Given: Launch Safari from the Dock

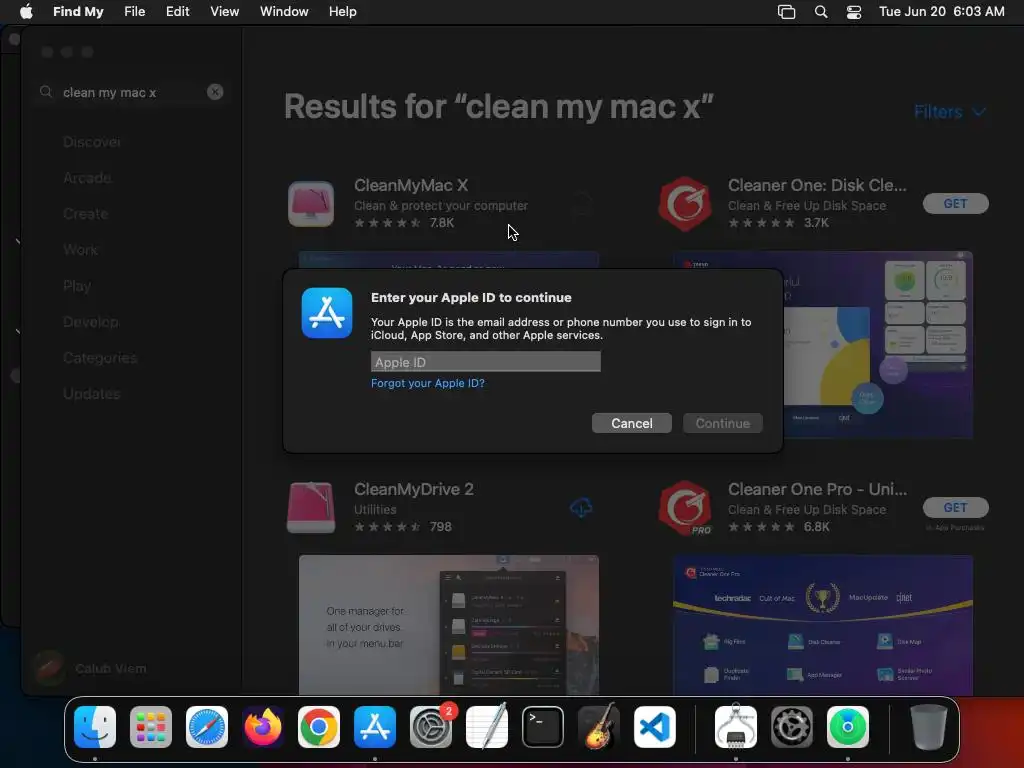Looking at the screenshot, I should pyautogui.click(x=207, y=727).
